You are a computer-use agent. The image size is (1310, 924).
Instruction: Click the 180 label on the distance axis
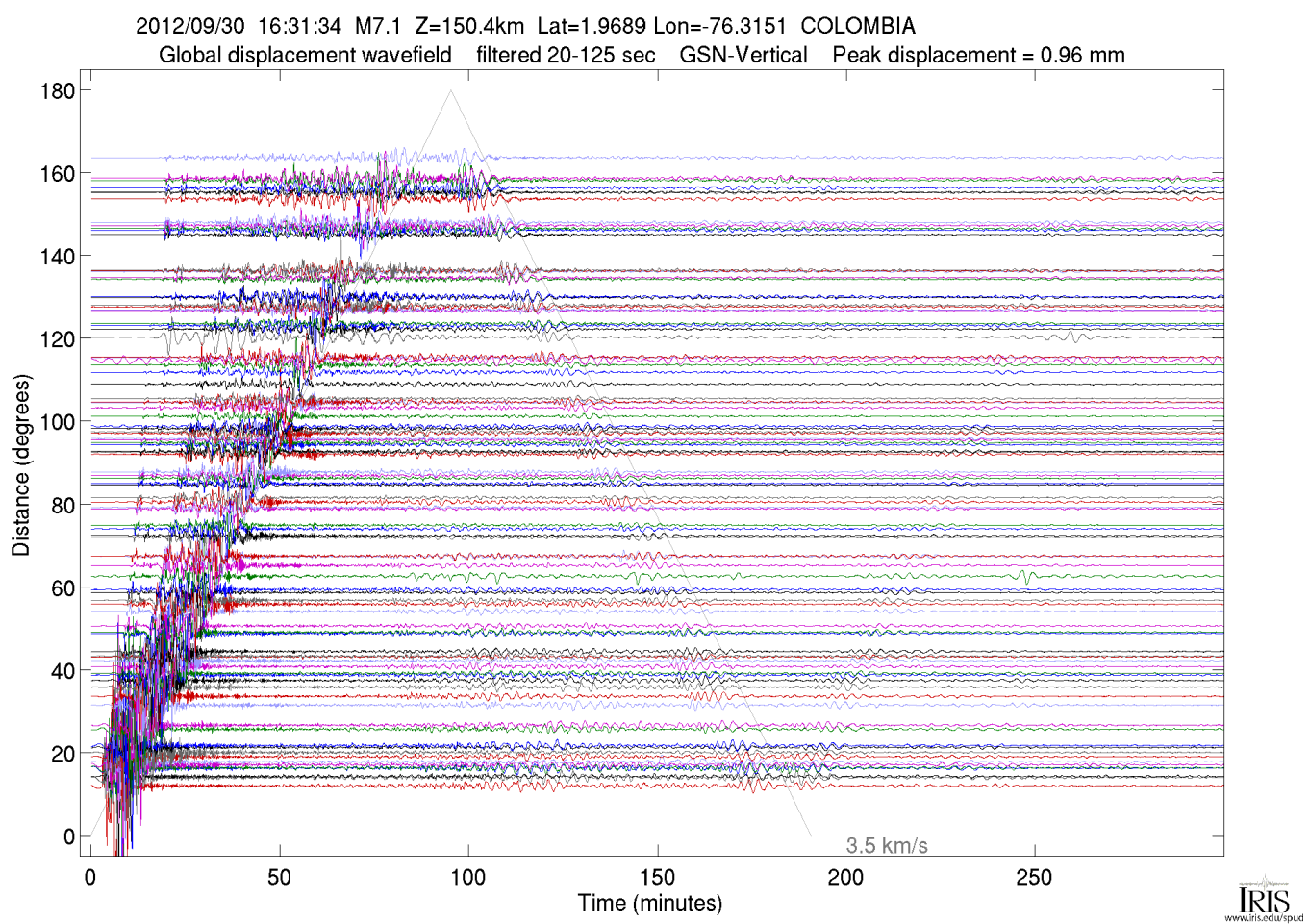click(57, 91)
